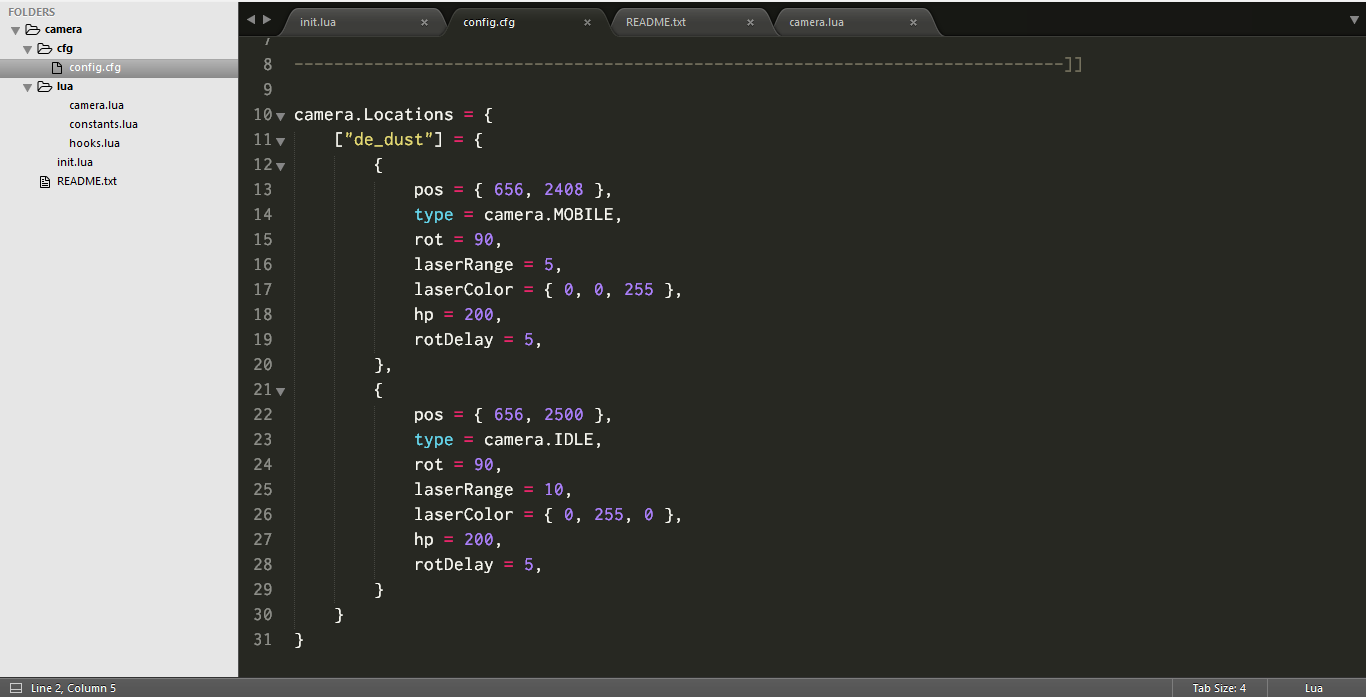1366x697 pixels.
Task: Place cursor on value 2408
Action: pos(564,189)
